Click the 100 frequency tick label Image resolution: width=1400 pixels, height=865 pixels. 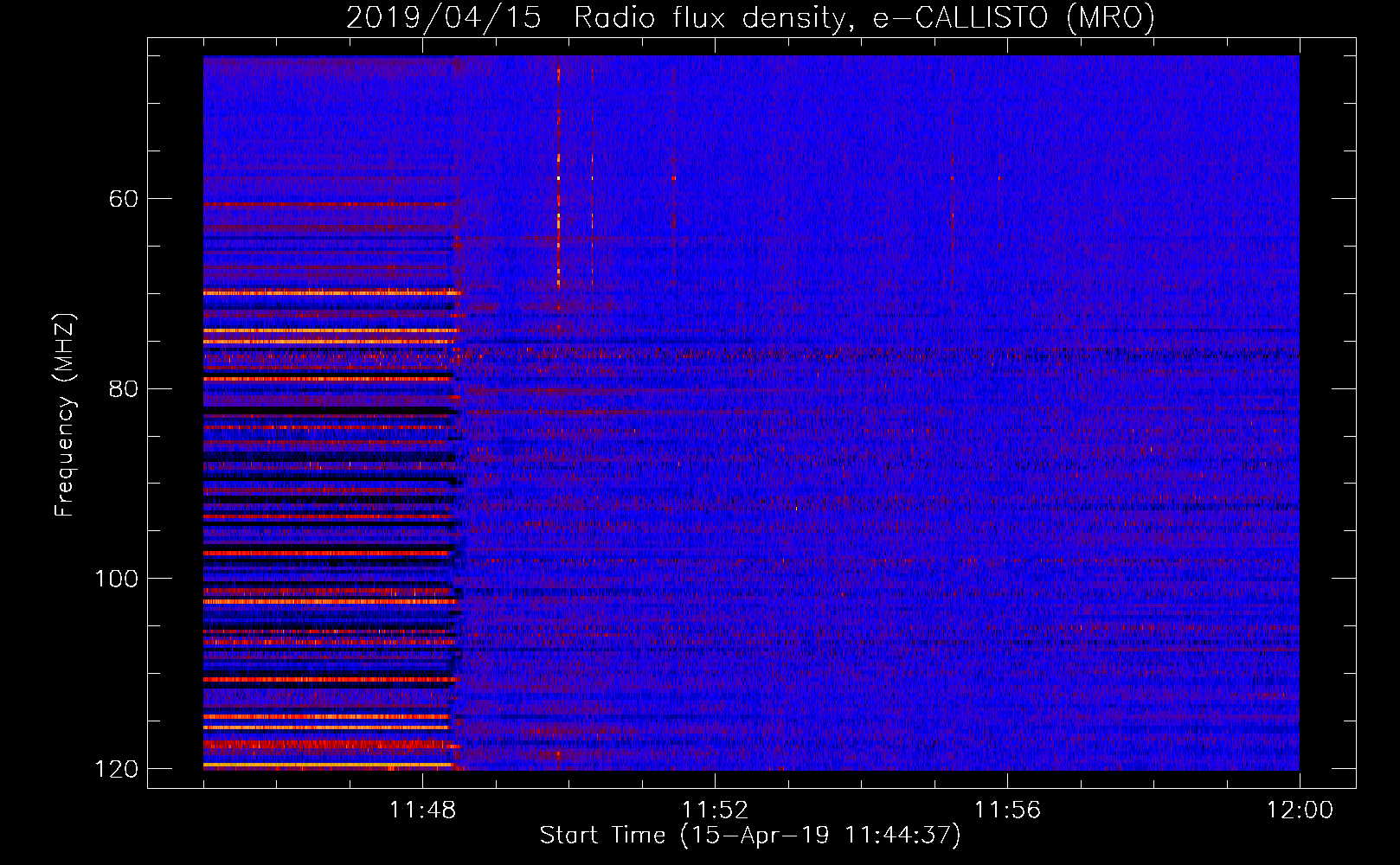pos(117,579)
